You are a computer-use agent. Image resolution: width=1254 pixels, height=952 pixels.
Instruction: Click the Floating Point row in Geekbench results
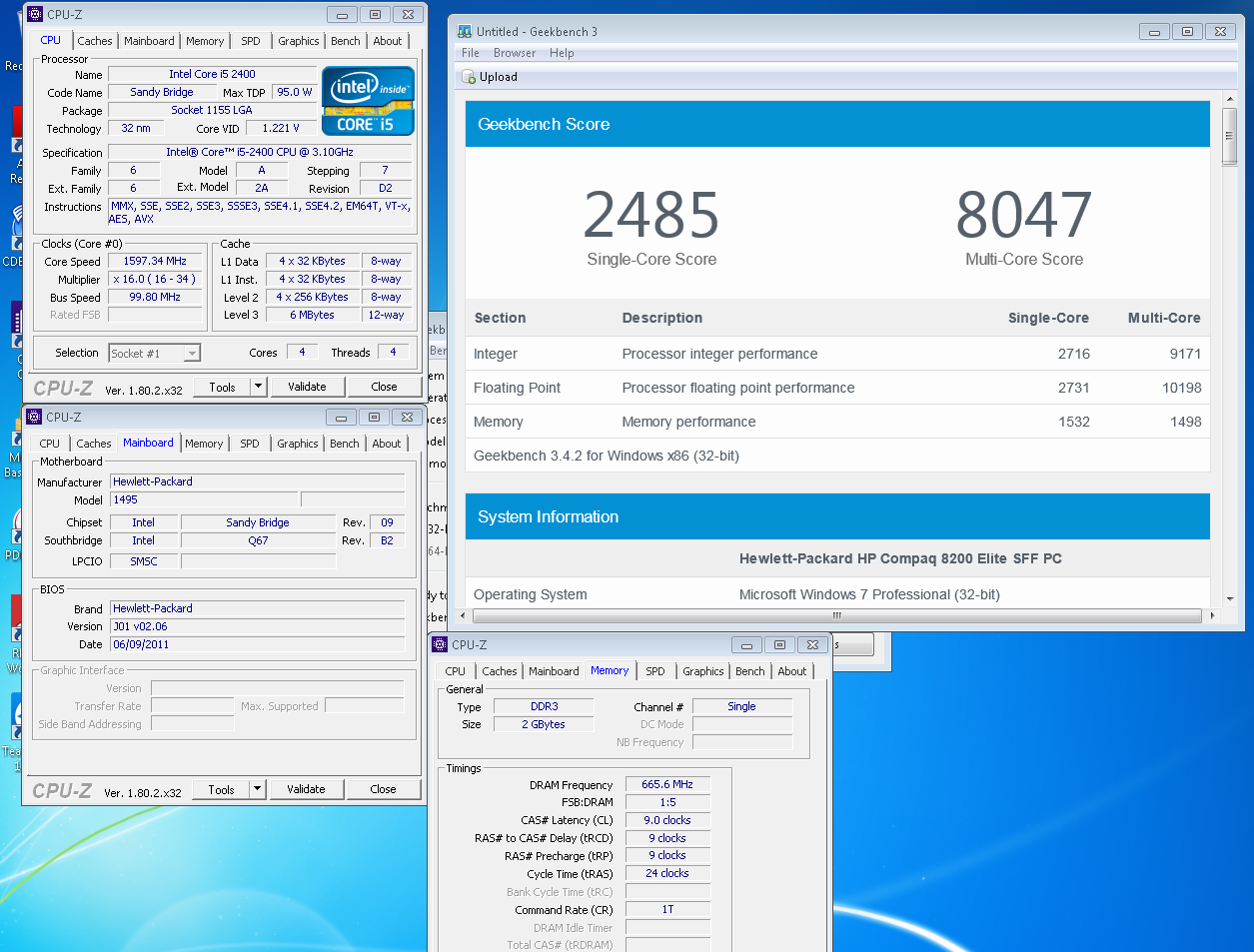point(837,388)
